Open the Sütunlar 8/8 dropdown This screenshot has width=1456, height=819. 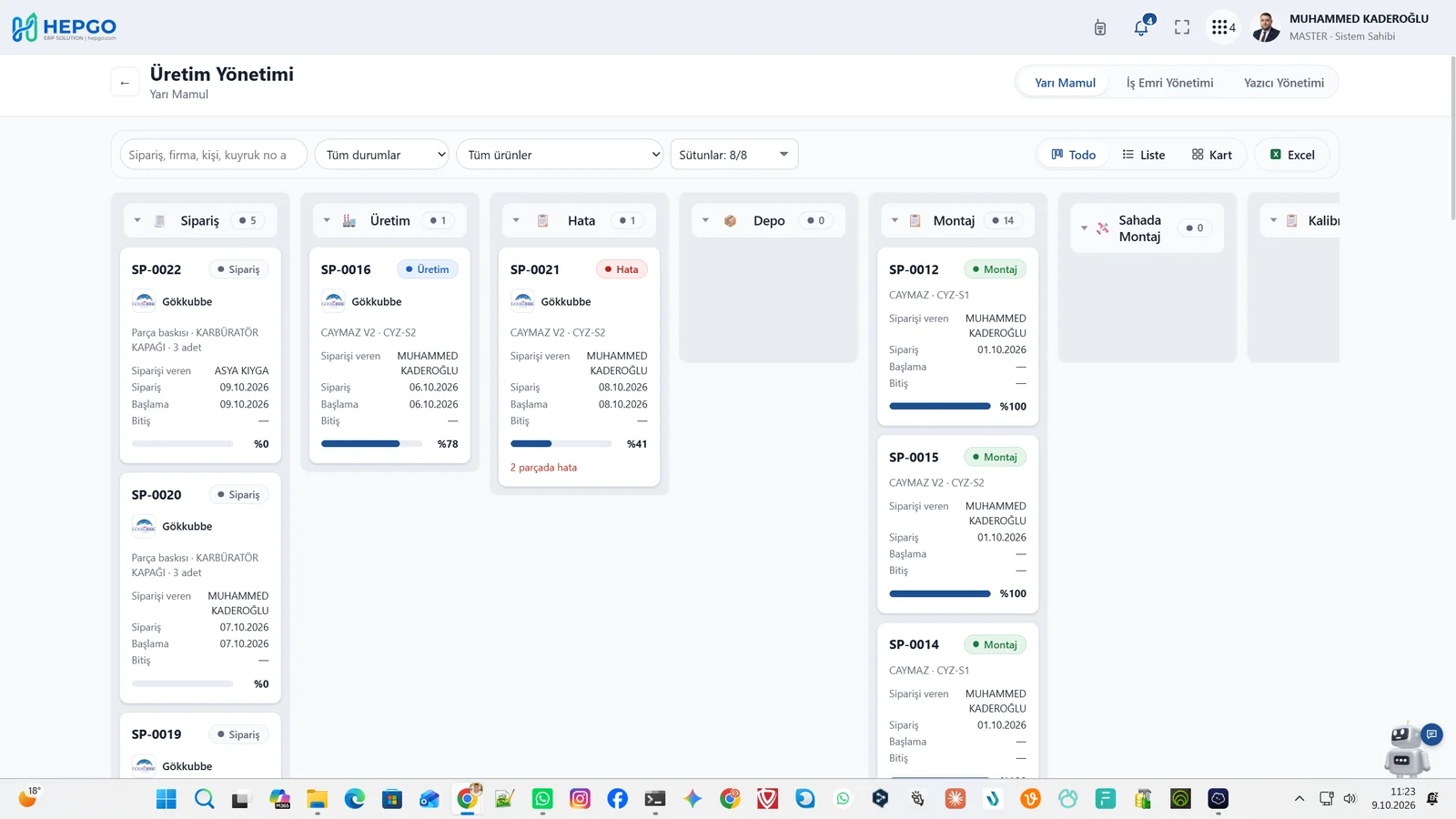pyautogui.click(x=733, y=155)
